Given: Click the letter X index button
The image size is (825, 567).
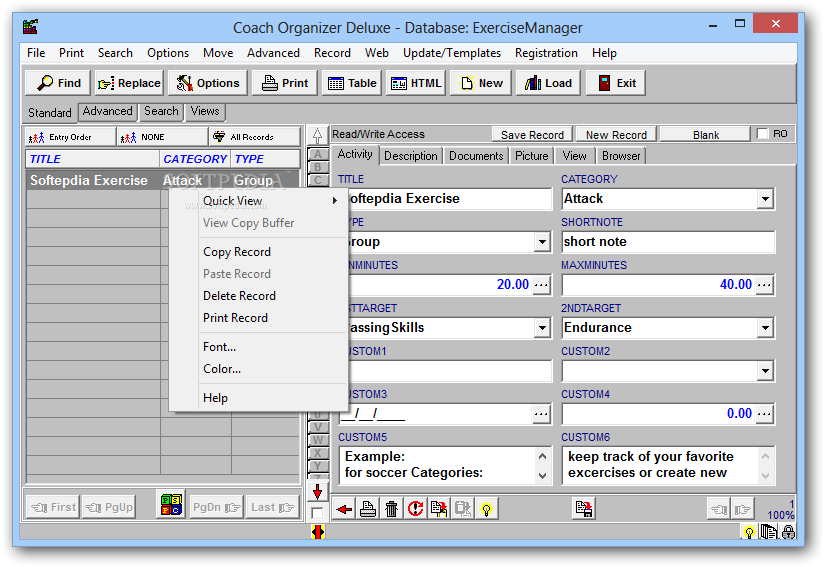Looking at the screenshot, I should point(317,453).
